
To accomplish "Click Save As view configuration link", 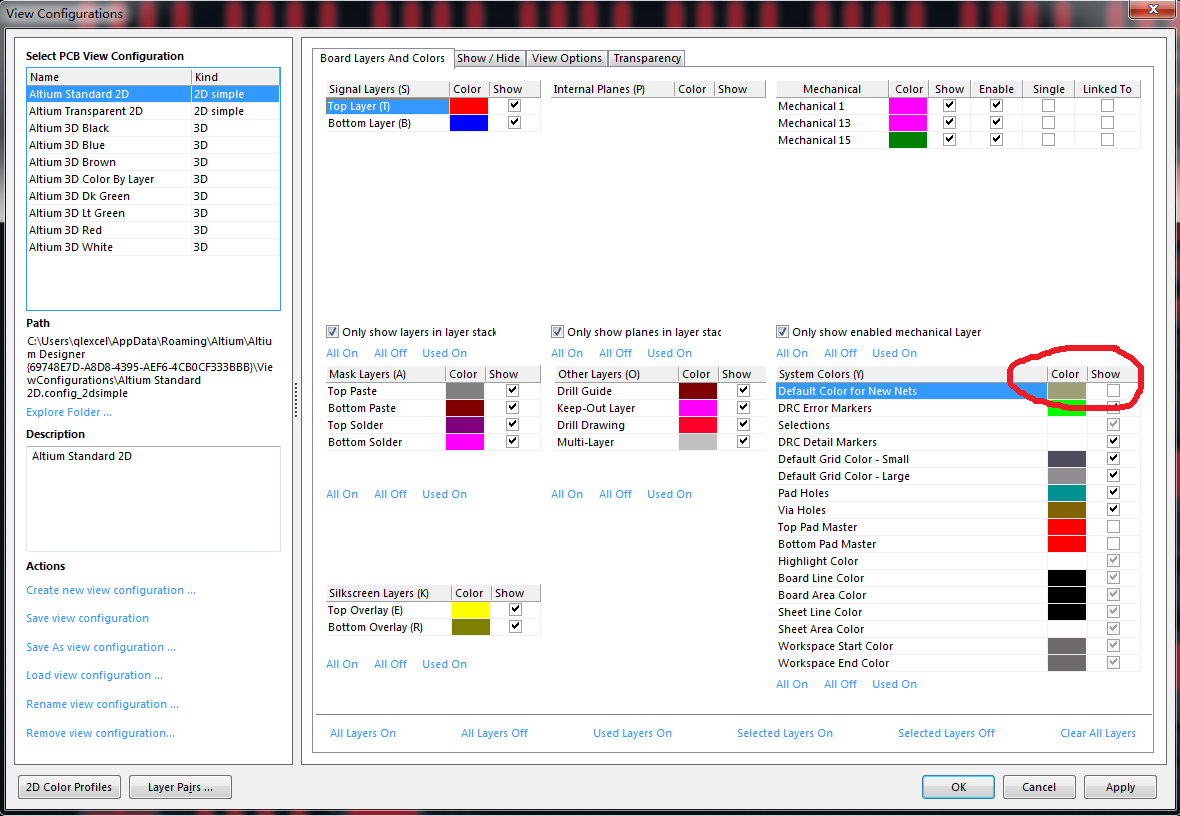I will (101, 647).
